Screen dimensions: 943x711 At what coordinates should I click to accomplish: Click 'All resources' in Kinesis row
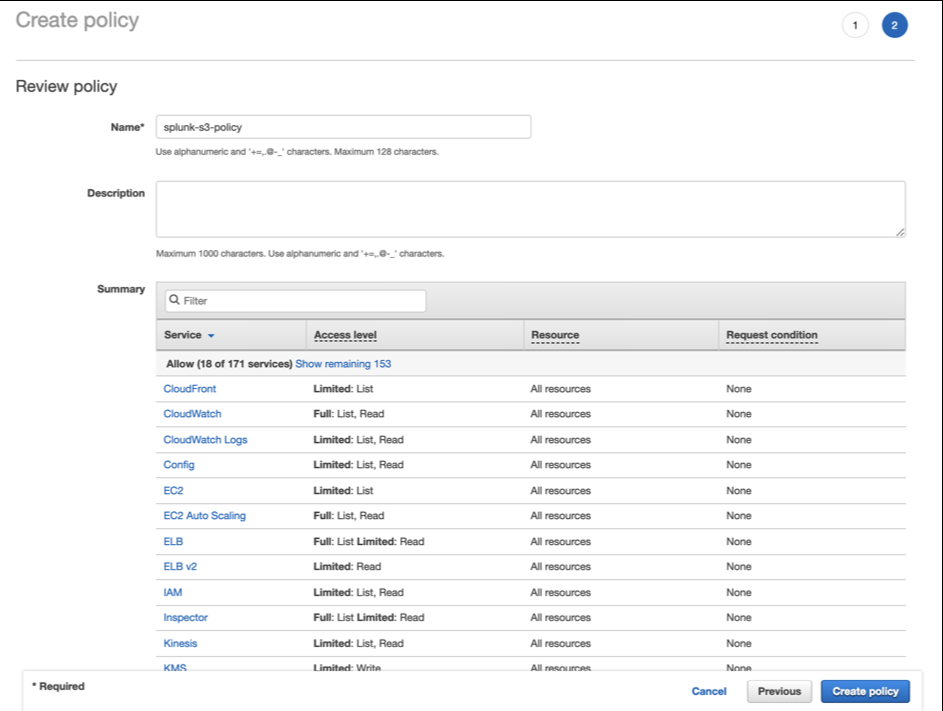coord(561,643)
